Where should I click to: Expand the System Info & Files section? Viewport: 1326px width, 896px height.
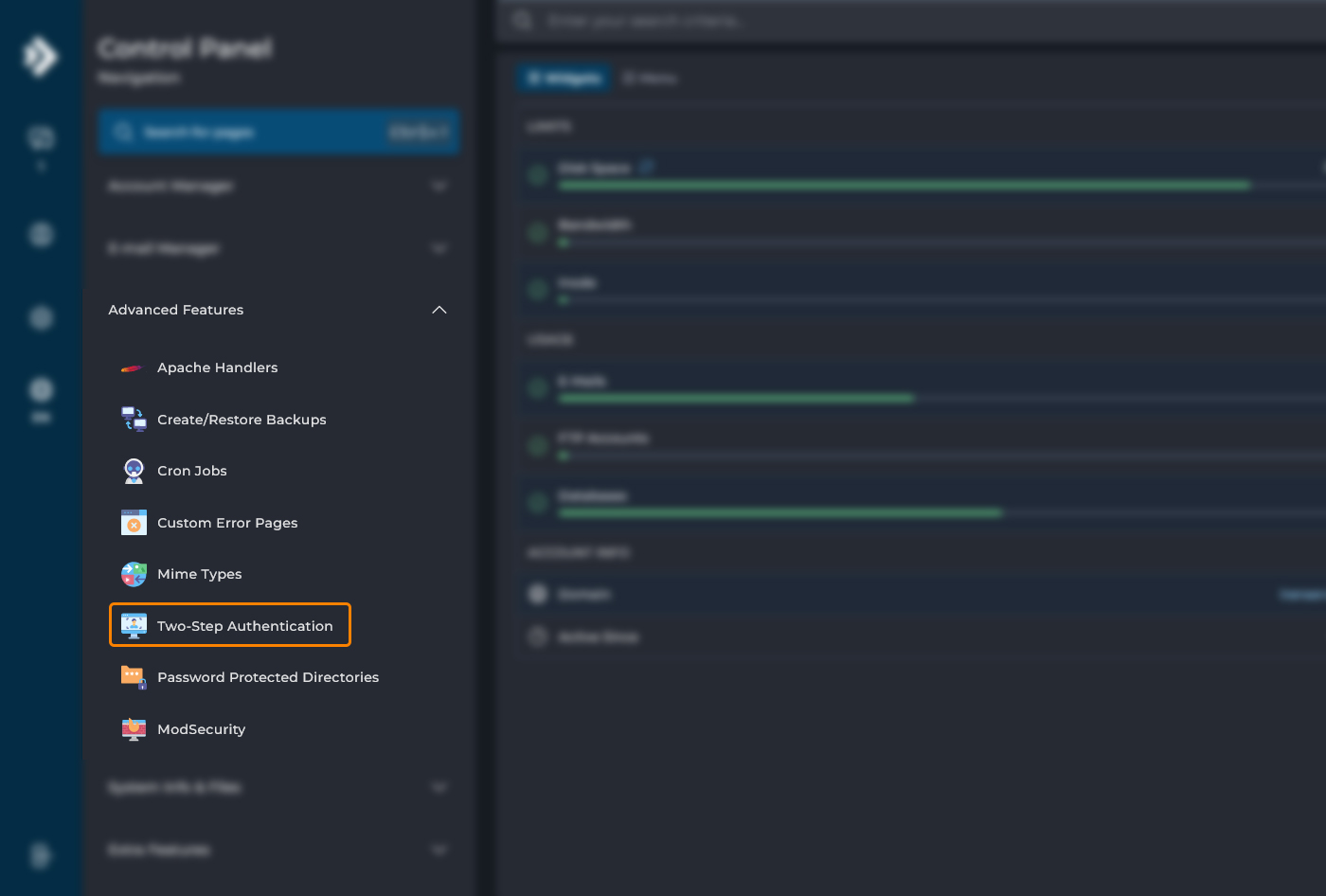tap(439, 787)
